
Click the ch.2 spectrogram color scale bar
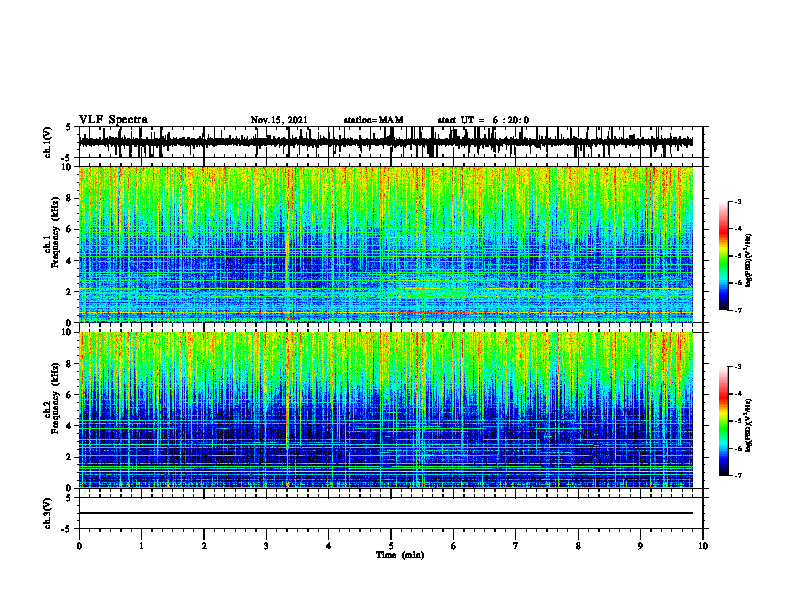(x=724, y=421)
